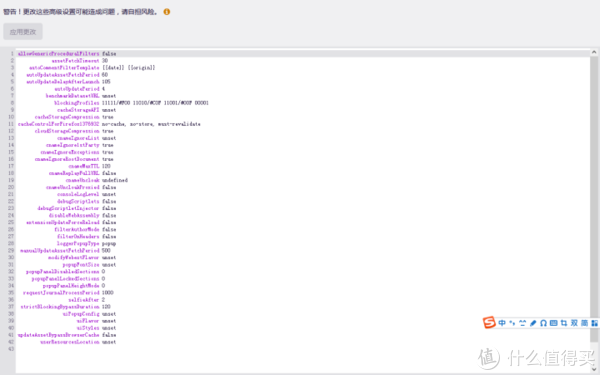Image resolution: width=600 pixels, height=375 pixels.
Task: Toggle the 双 double-pinyin icon
Action: pyautogui.click(x=574, y=323)
